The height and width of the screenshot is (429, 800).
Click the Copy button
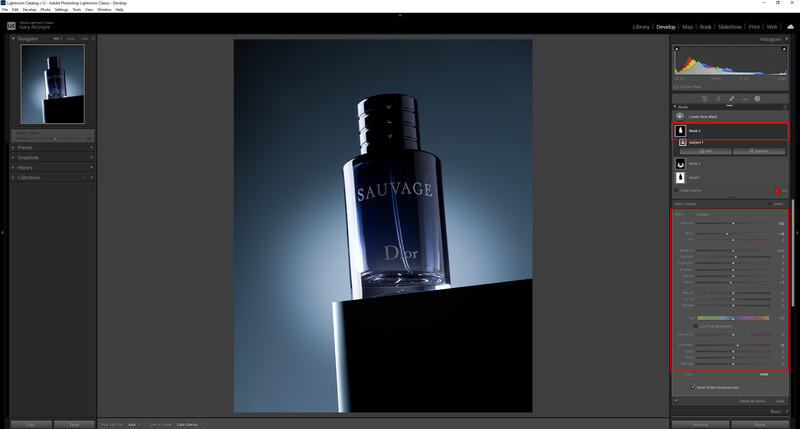(31, 424)
